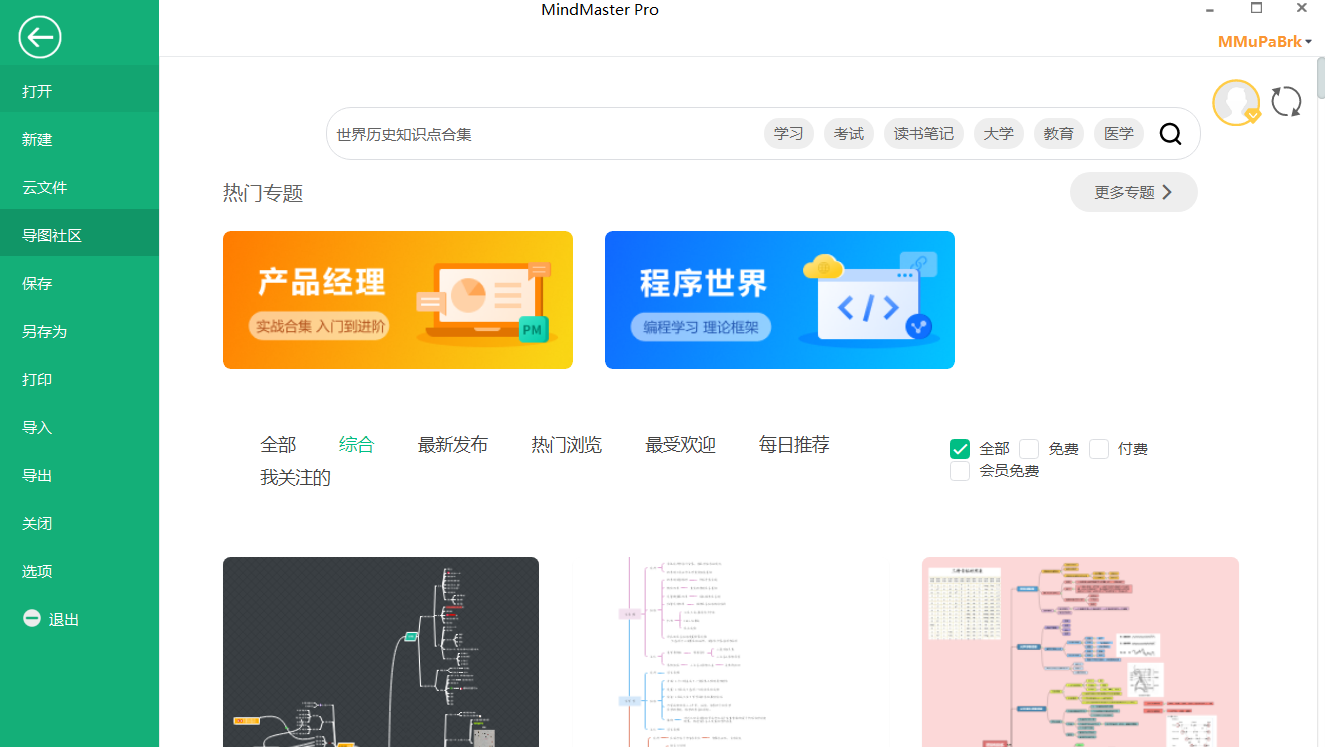This screenshot has height=747, width=1325.
Task: Open the MMuPaBrk account dropdown
Action: point(1265,42)
